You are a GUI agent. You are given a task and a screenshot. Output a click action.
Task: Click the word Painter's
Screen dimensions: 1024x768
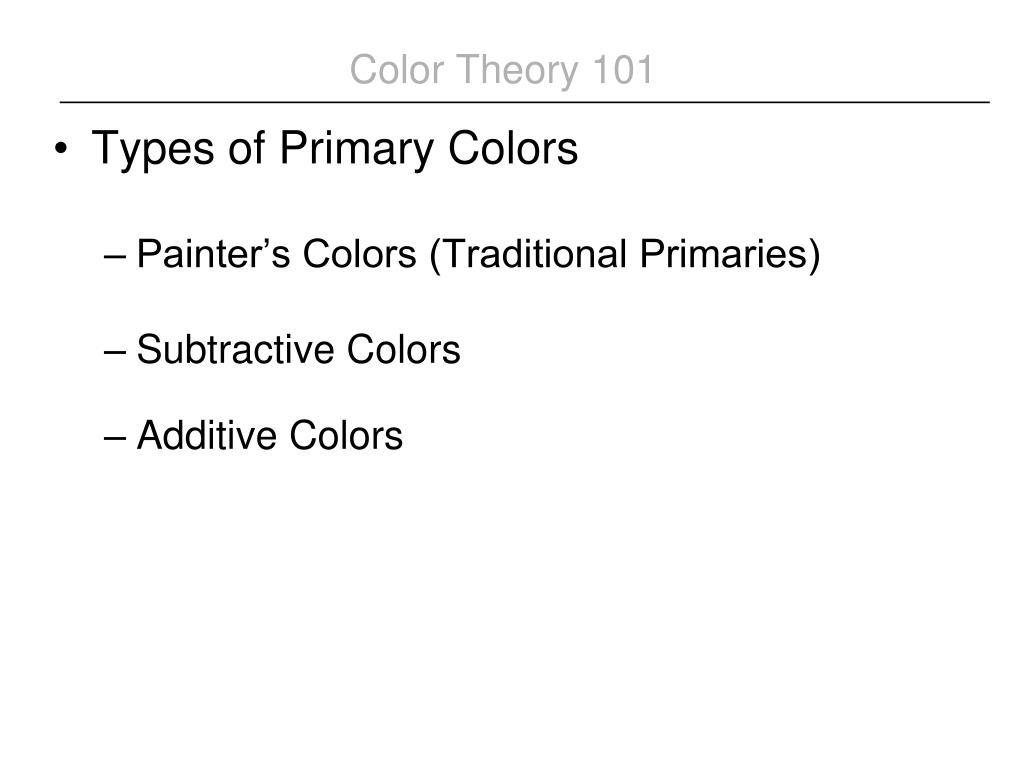(x=213, y=253)
